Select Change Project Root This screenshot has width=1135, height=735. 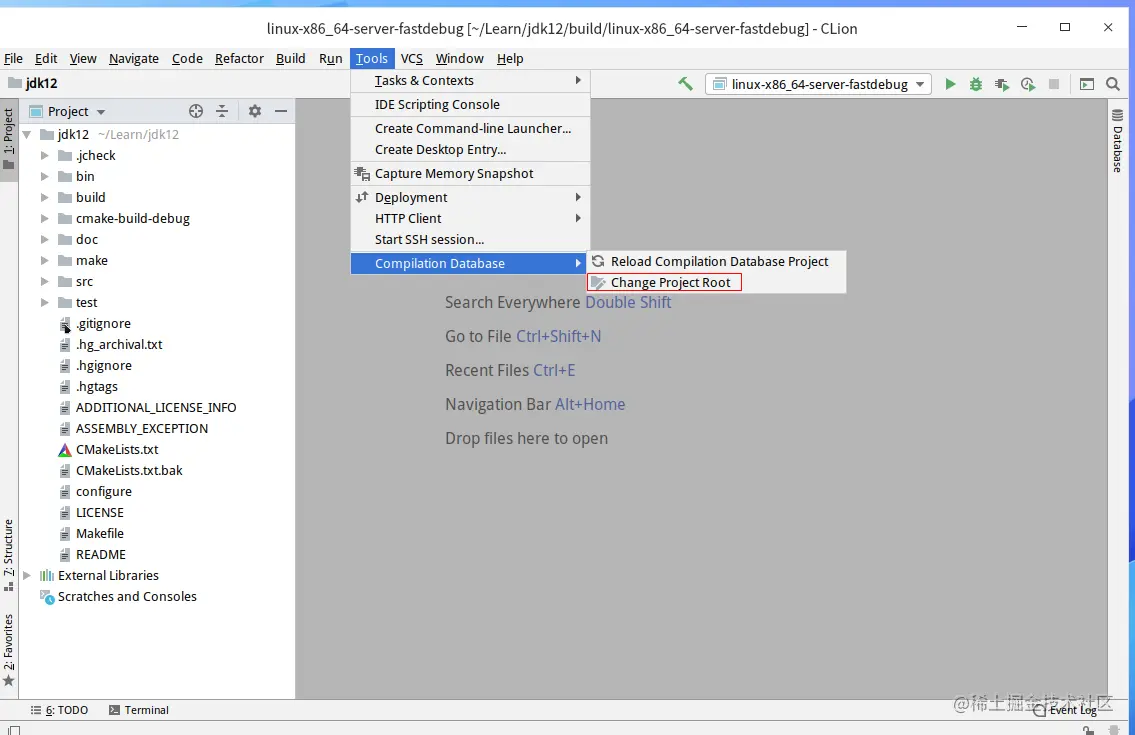[x=664, y=282]
